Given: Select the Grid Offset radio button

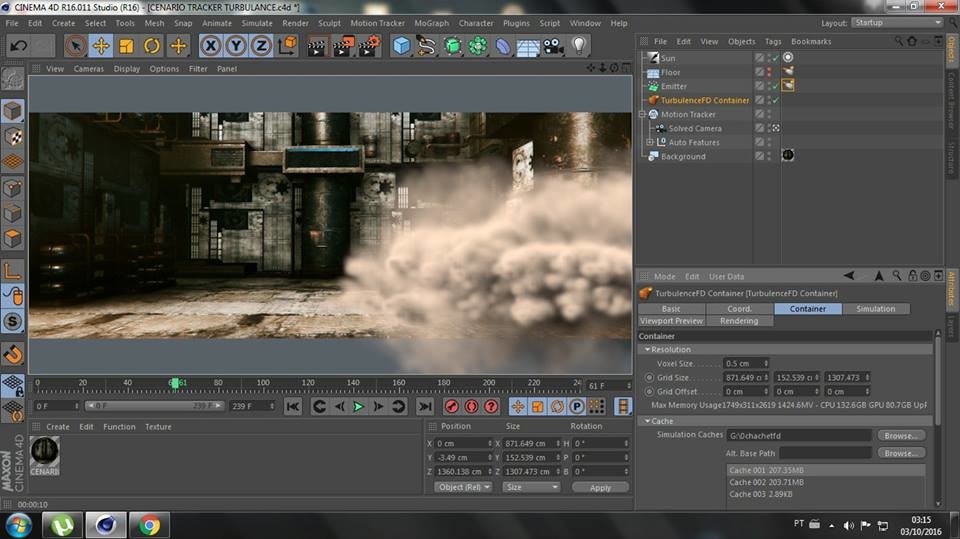Looking at the screenshot, I should pyautogui.click(x=649, y=391).
